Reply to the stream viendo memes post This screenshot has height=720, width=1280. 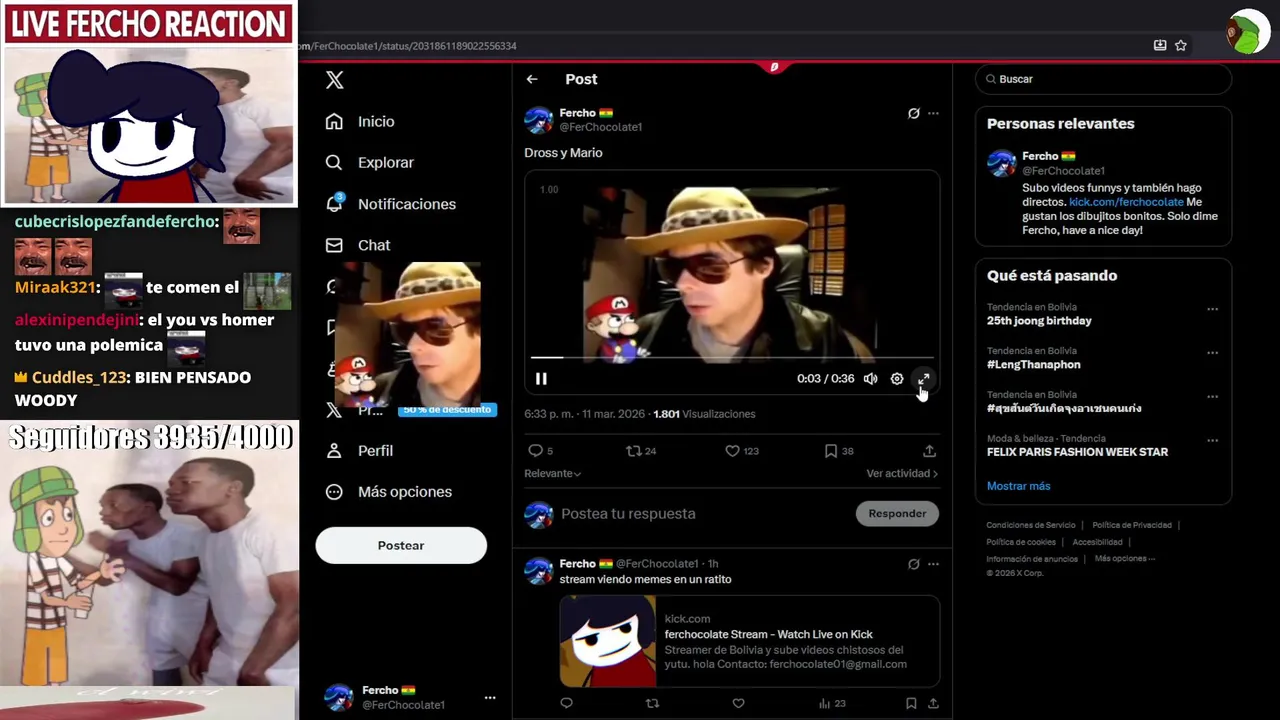coord(566,704)
